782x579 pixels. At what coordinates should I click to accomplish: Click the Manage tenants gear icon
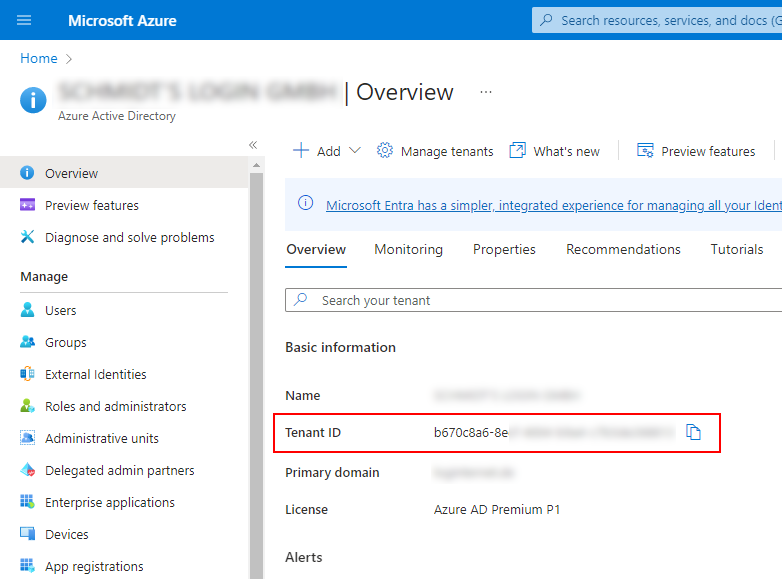click(x=385, y=150)
